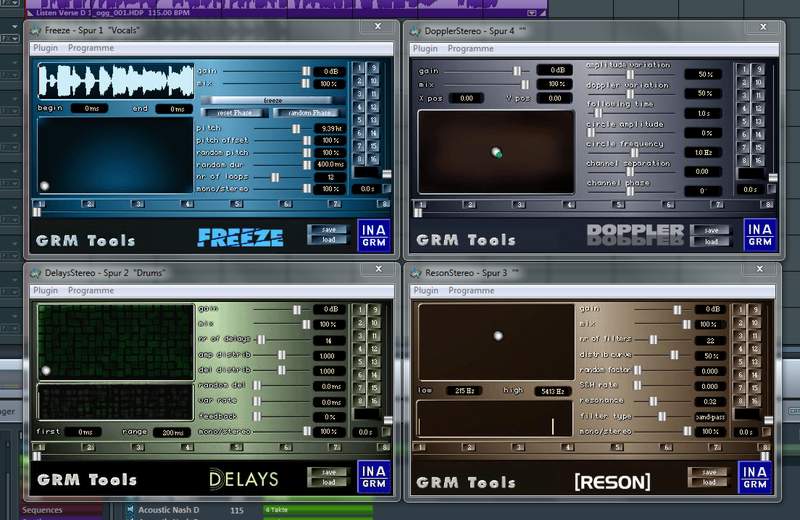This screenshot has height=520, width=800.
Task: Click Freeze window title bar icon
Action: 36,31
